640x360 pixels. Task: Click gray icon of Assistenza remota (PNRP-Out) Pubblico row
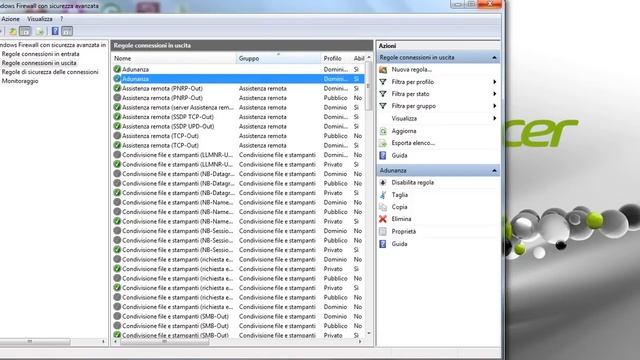(x=117, y=98)
